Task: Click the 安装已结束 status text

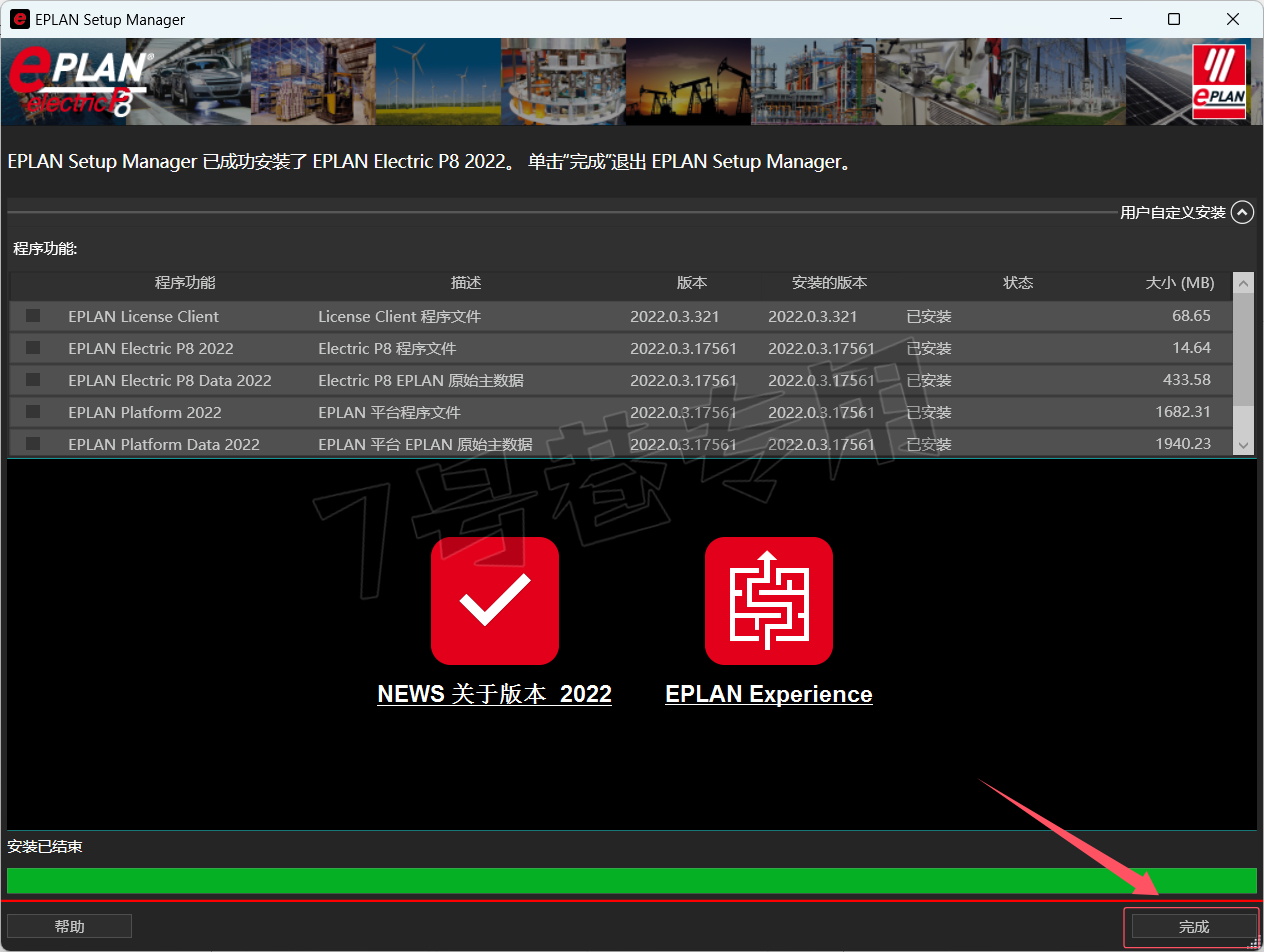Action: point(45,847)
